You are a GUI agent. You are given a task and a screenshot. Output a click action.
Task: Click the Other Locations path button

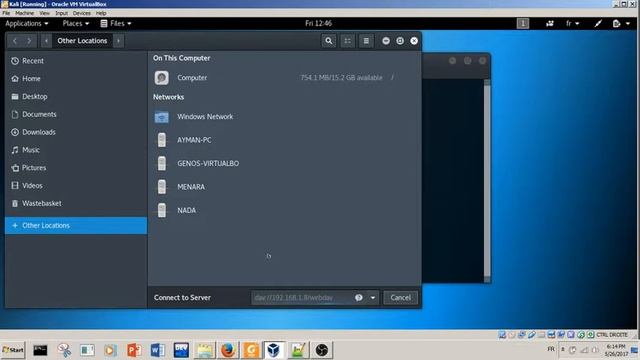coord(82,41)
